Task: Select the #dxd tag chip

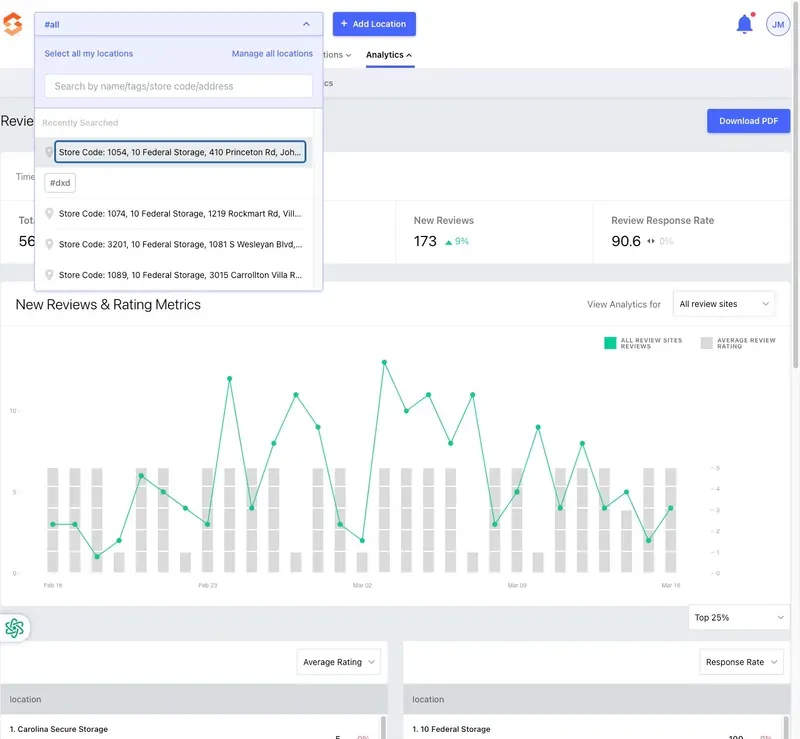Action: (x=60, y=183)
